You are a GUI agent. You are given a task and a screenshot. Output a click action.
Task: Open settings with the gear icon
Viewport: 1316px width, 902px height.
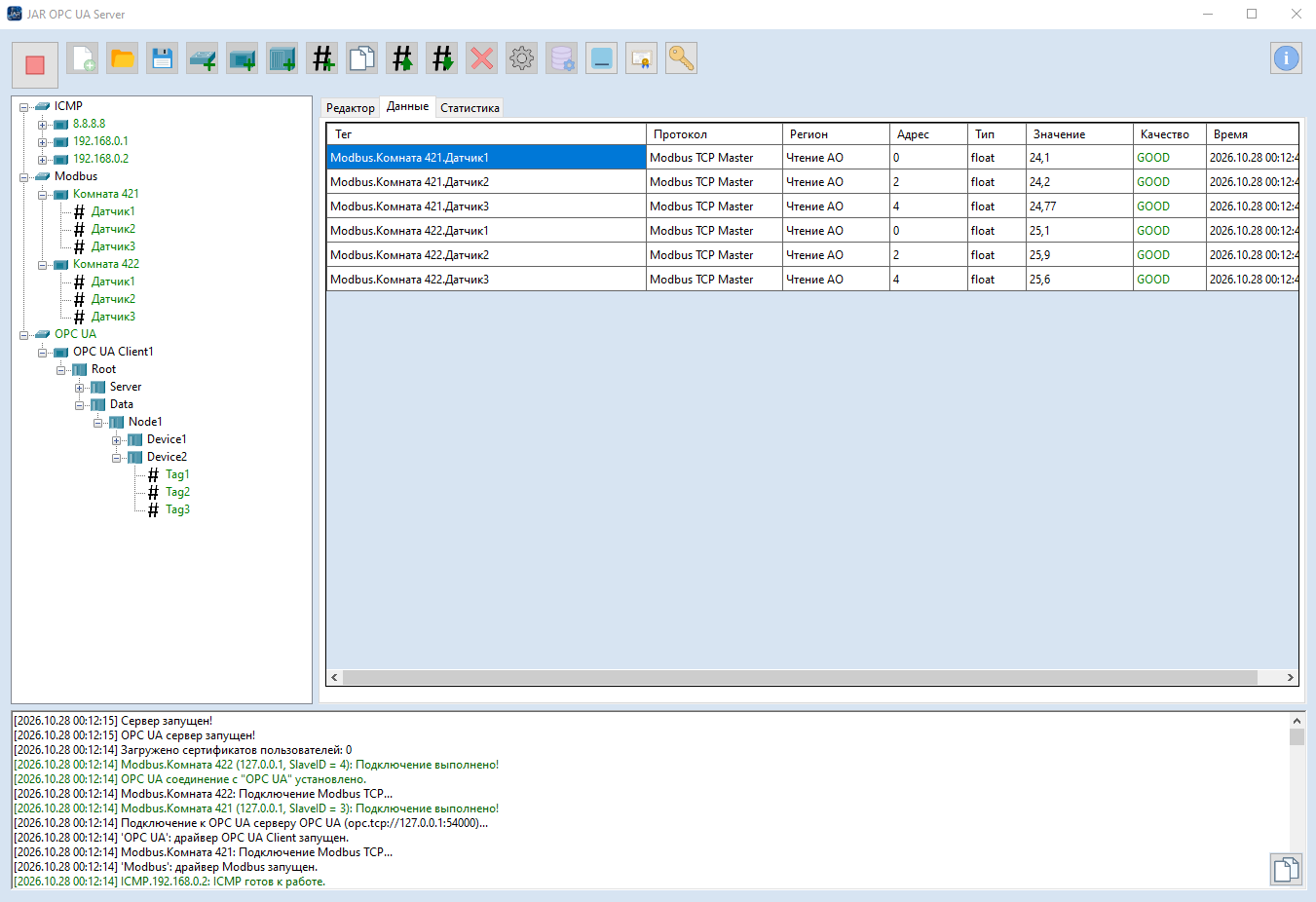(x=522, y=58)
